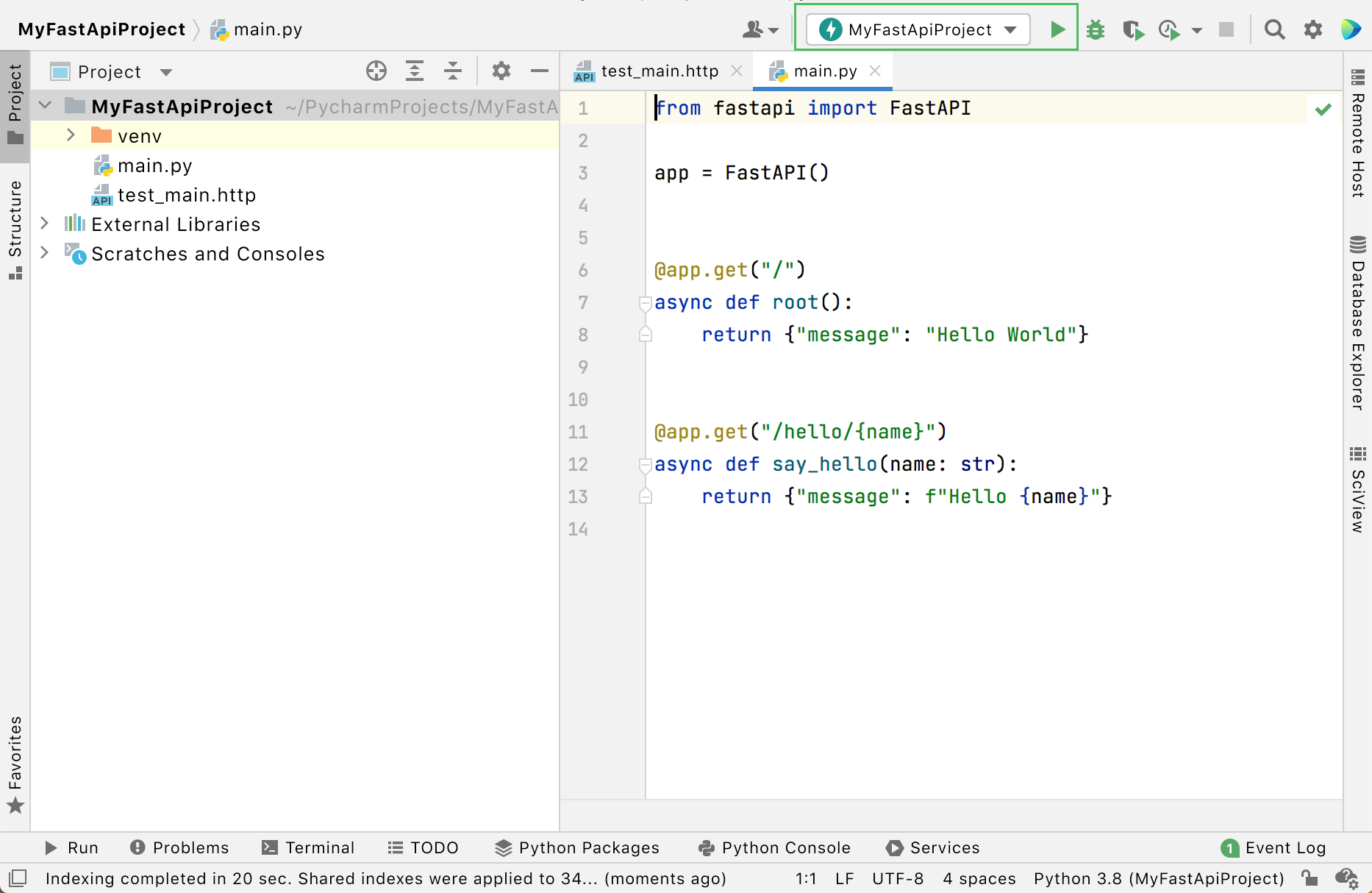Expand all nodes in the Project panel
Screen dimensions: 1372x893
click(415, 71)
